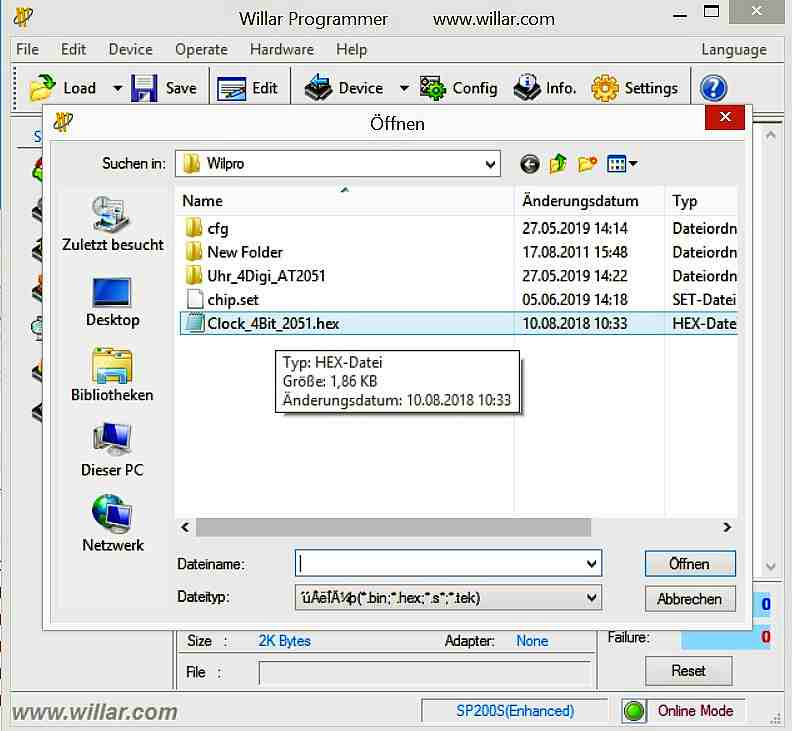792x731 pixels.
Task: Expand the Dateityp filter dropdown
Action: (591, 598)
